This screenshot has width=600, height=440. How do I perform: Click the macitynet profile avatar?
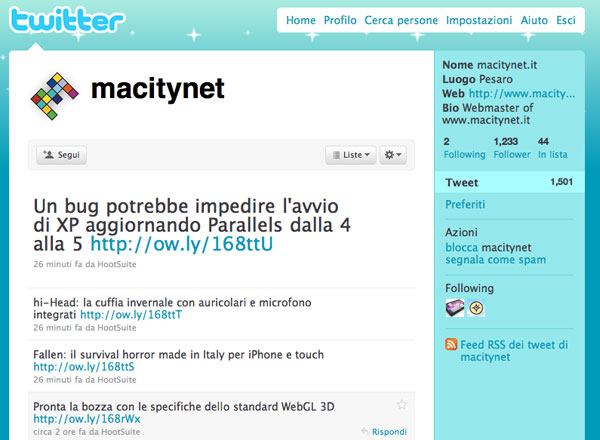click(x=55, y=96)
